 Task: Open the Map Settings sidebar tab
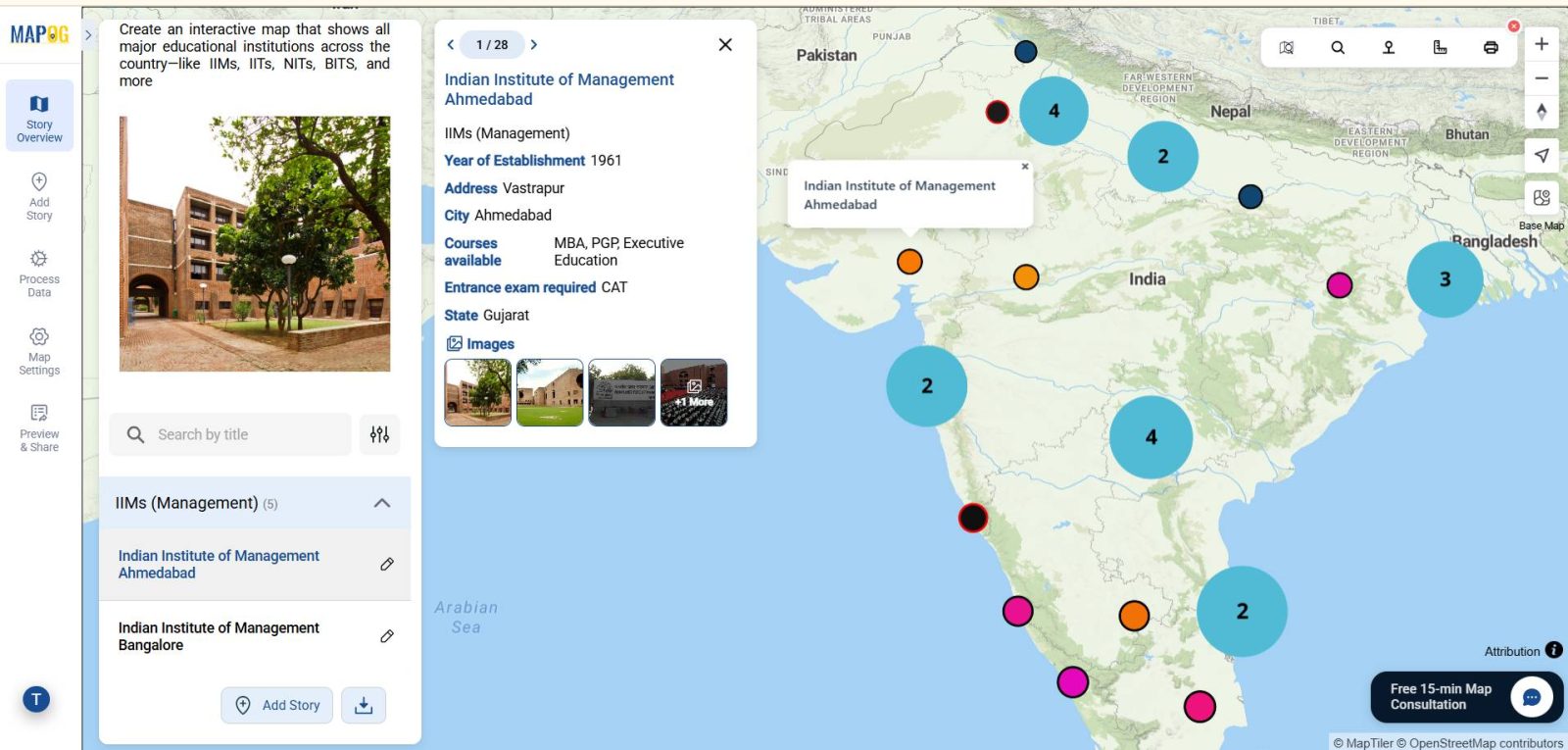[x=39, y=351]
